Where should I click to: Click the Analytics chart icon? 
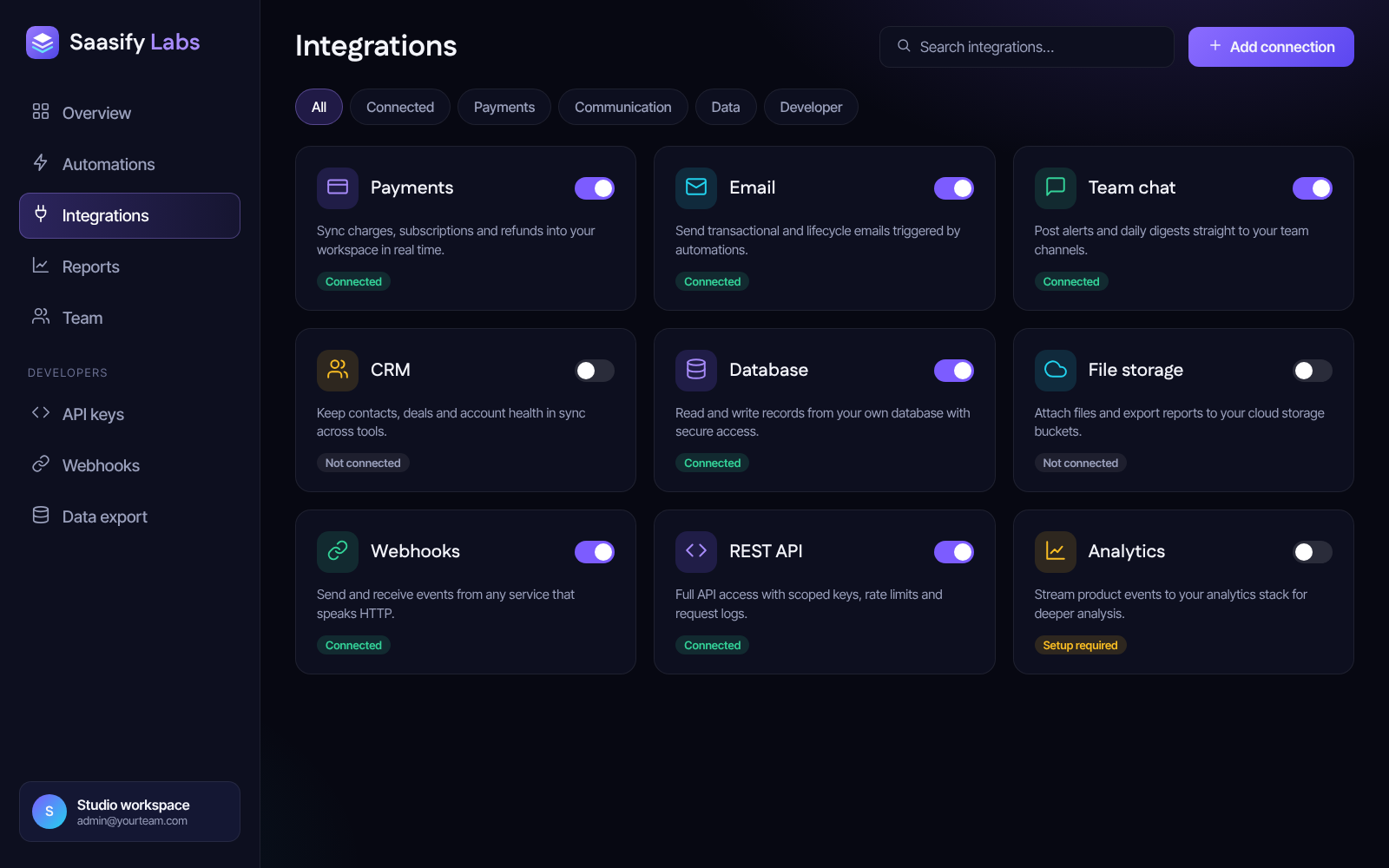pyautogui.click(x=1056, y=551)
